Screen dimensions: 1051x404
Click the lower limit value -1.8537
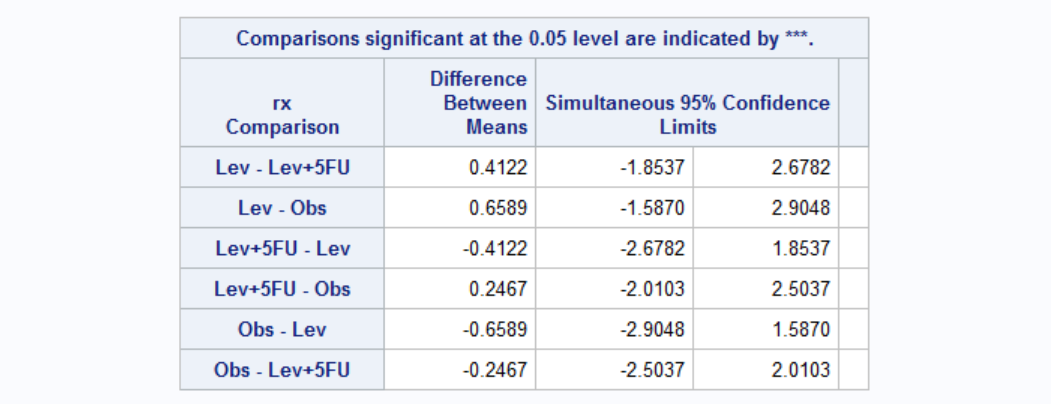[x=652, y=167]
